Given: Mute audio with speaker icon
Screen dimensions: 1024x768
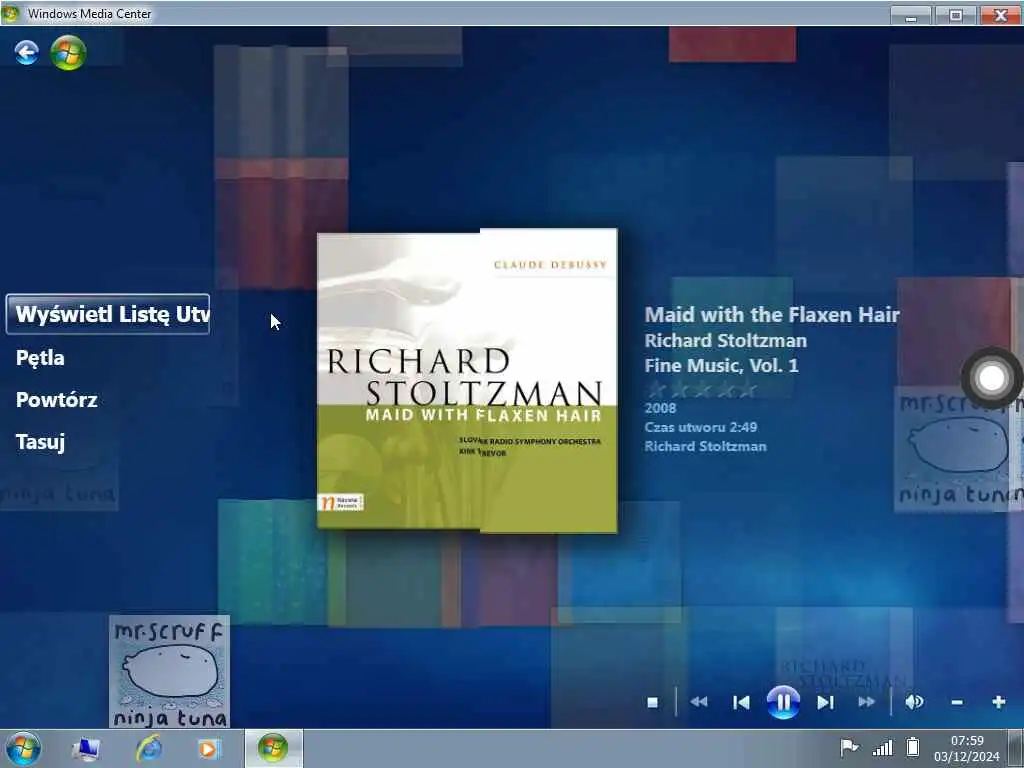Looking at the screenshot, I should click(914, 702).
